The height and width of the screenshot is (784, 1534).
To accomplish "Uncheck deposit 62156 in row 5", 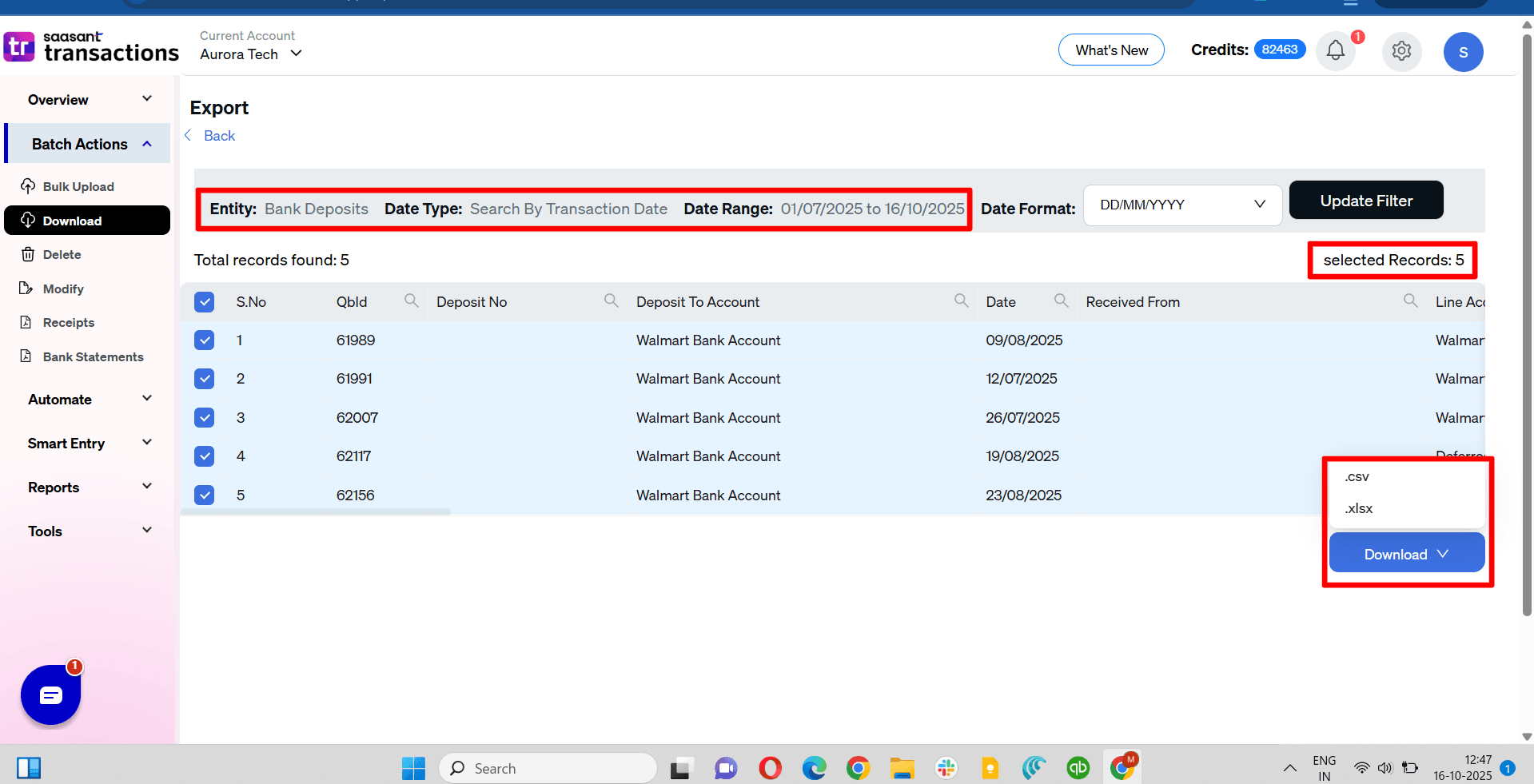I will coord(205,495).
